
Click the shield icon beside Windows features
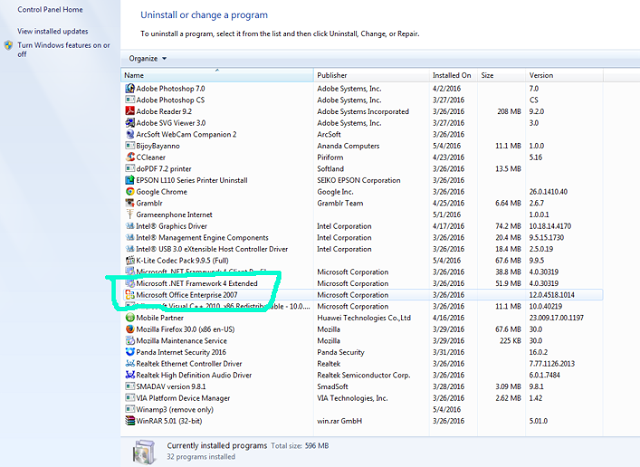9,45
